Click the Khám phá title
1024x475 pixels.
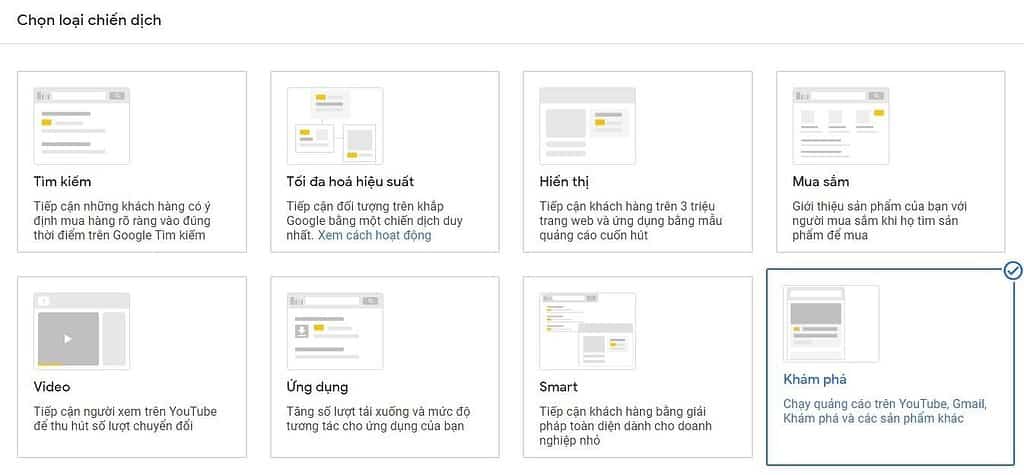pos(814,379)
